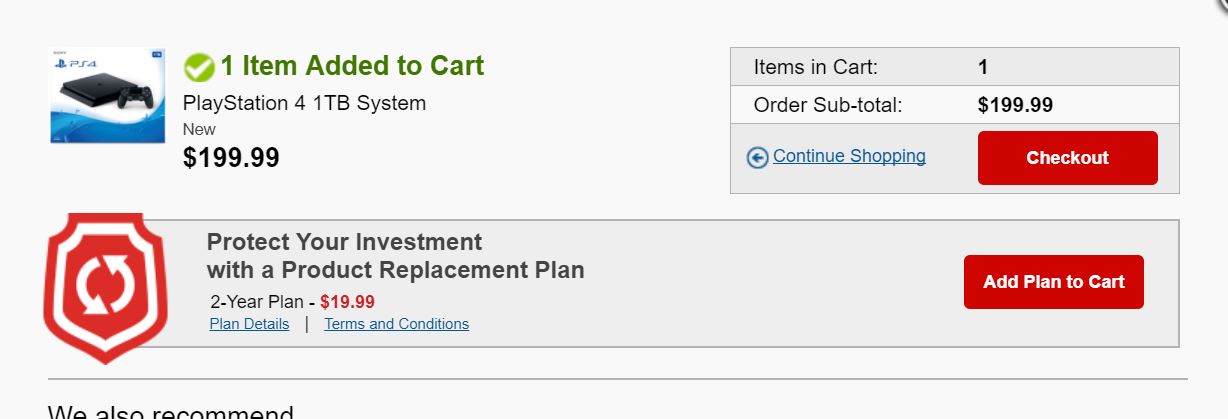Viewport: 1228px width, 419px height.
Task: Click the green checkmark success icon
Action: click(x=200, y=67)
